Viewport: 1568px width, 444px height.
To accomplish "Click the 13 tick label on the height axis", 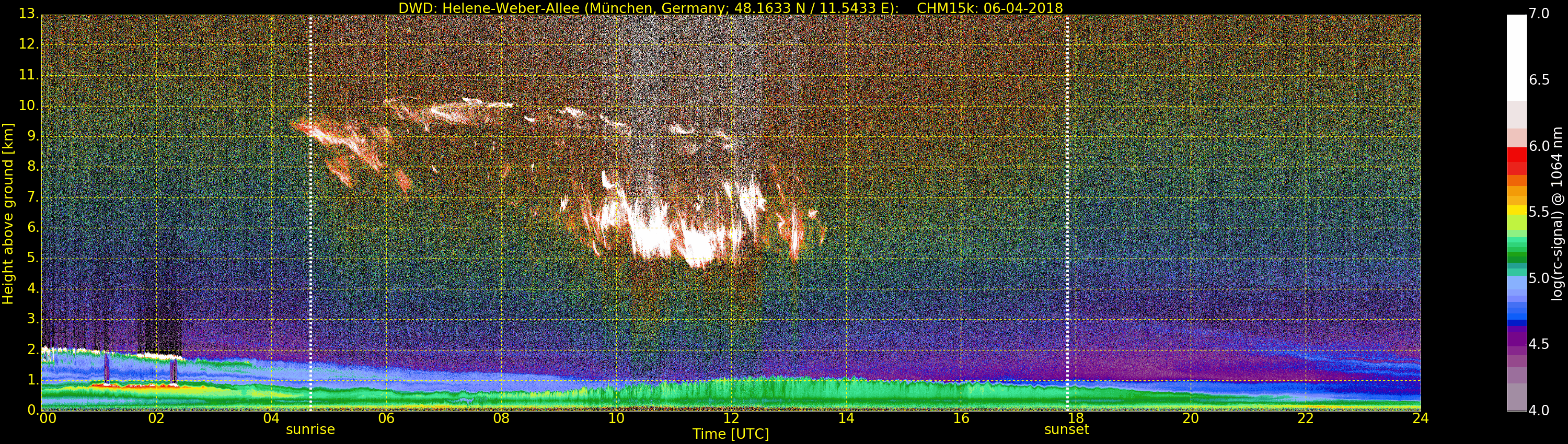I will point(28,14).
